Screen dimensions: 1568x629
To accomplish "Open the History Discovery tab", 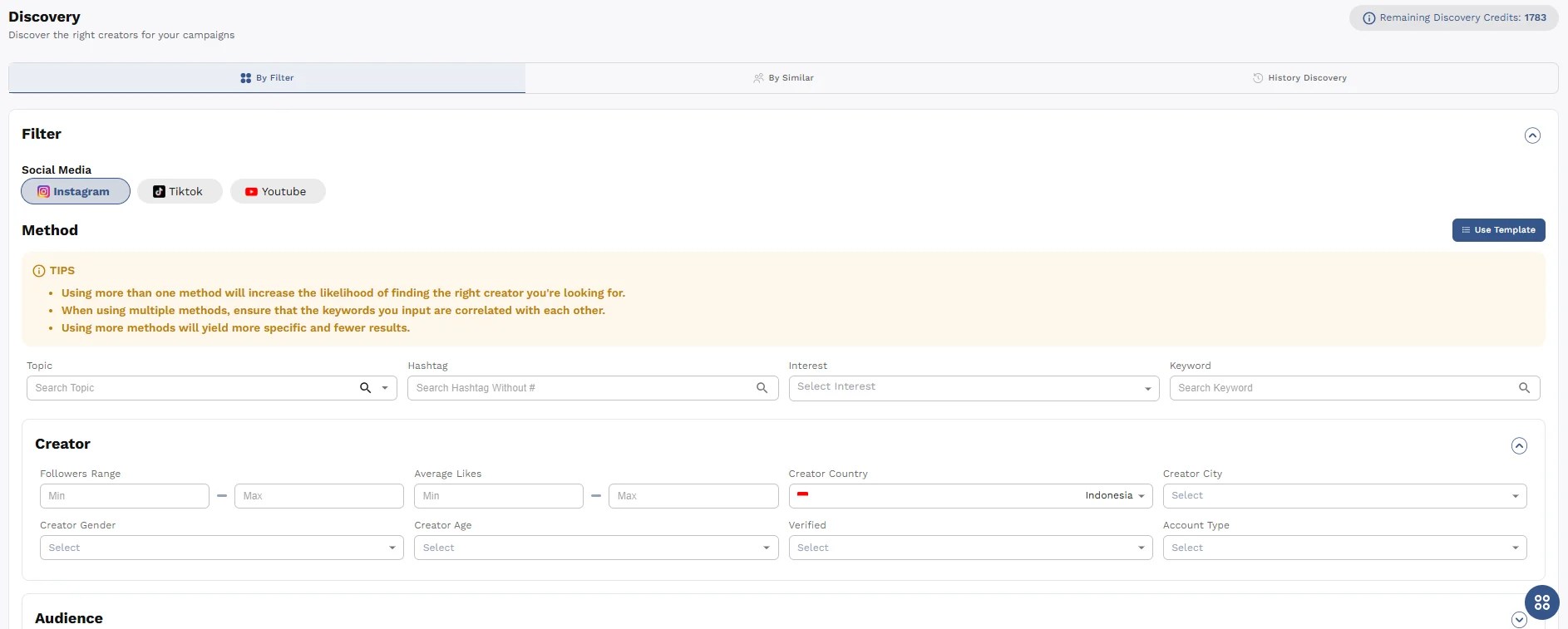I will 1299,78.
